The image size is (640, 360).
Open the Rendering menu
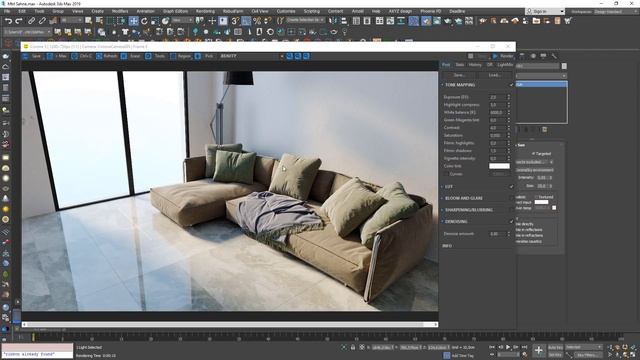click(205, 11)
